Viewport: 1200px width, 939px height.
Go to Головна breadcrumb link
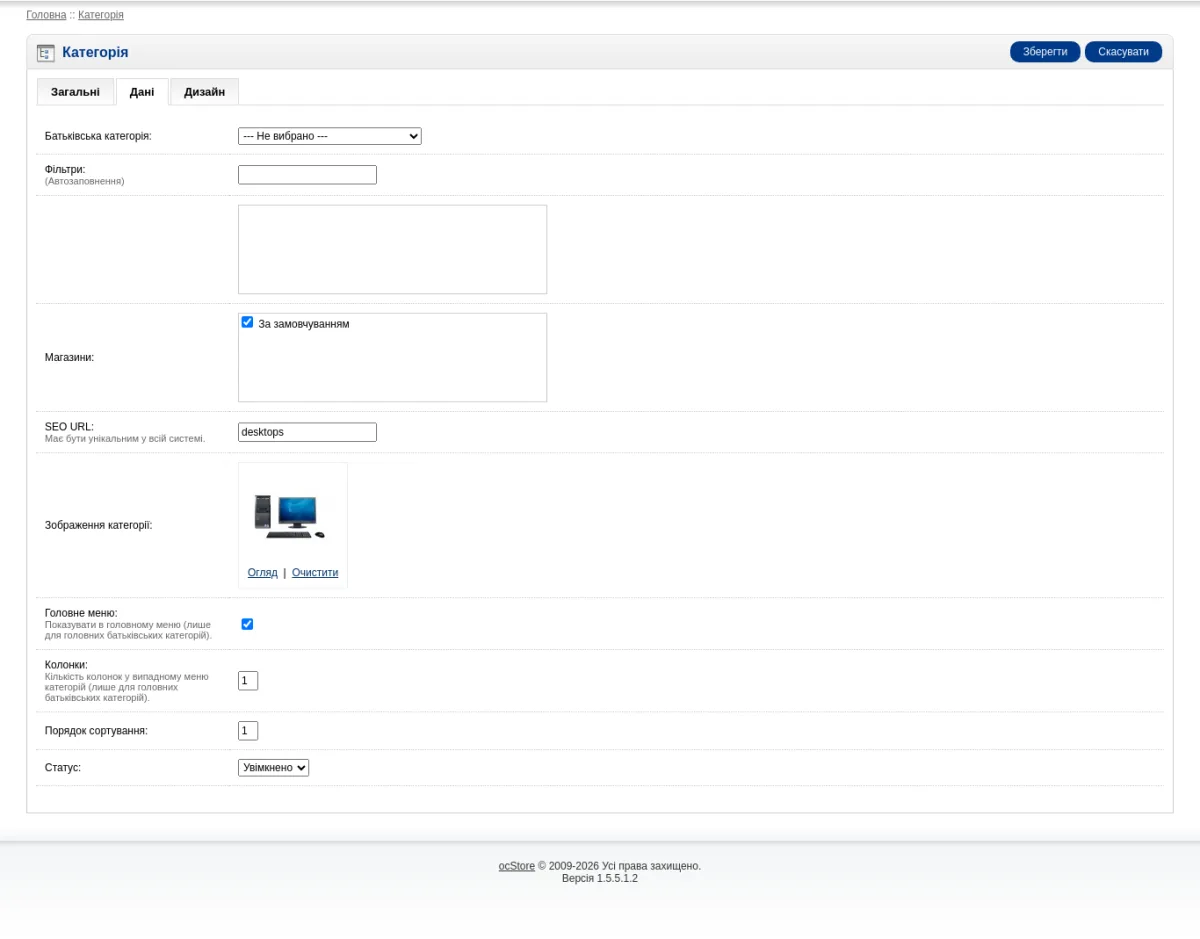click(46, 15)
